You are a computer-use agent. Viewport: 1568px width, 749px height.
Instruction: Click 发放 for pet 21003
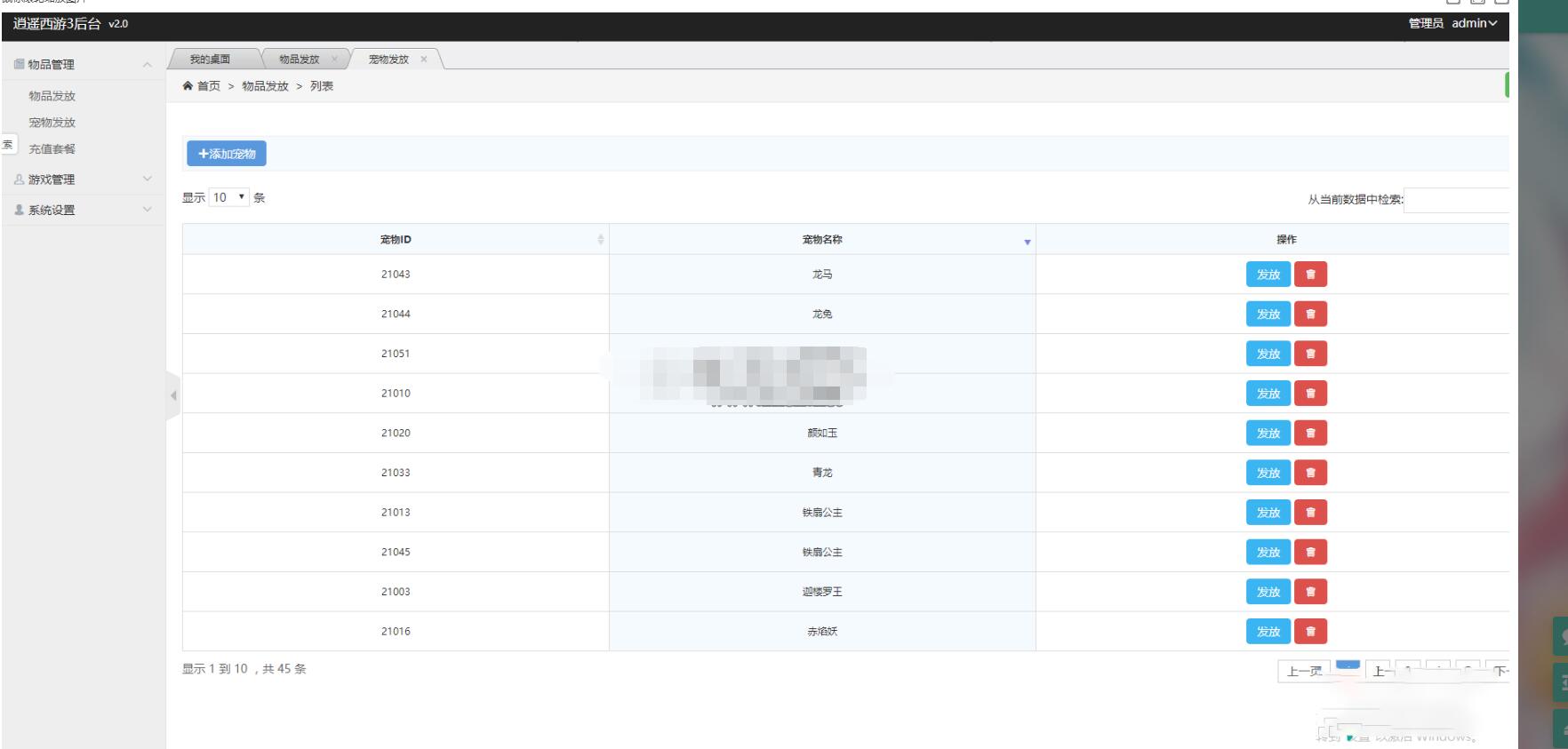point(1268,593)
